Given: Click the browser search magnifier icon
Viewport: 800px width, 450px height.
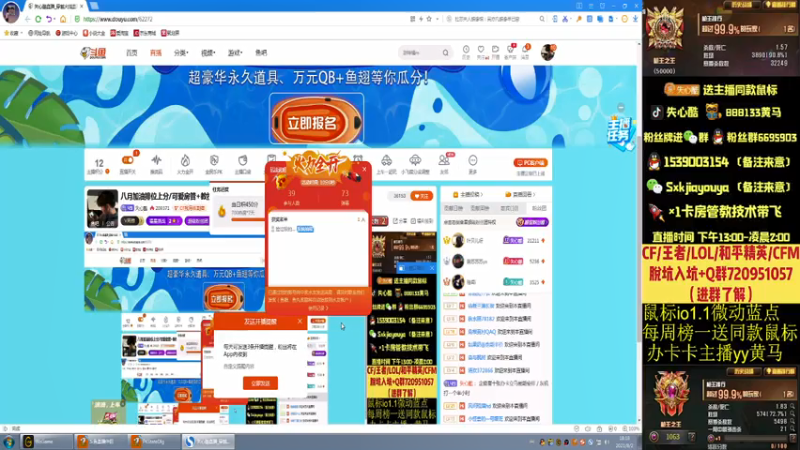Looking at the screenshot, I should (x=542, y=19).
